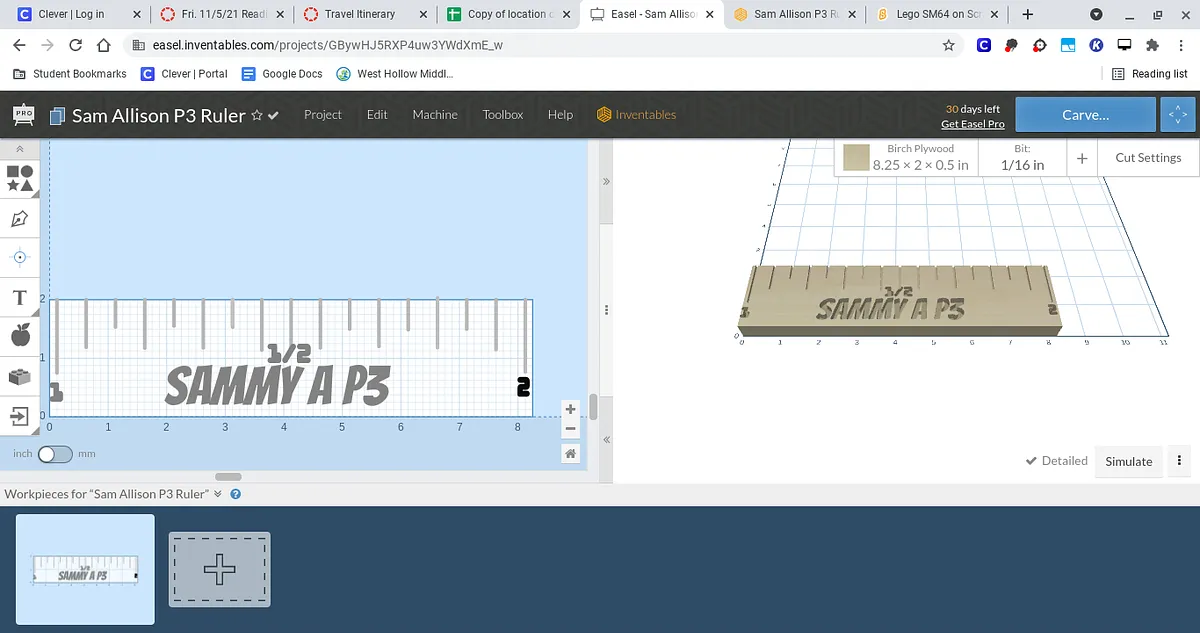Open the Toolbox menu

(502, 115)
